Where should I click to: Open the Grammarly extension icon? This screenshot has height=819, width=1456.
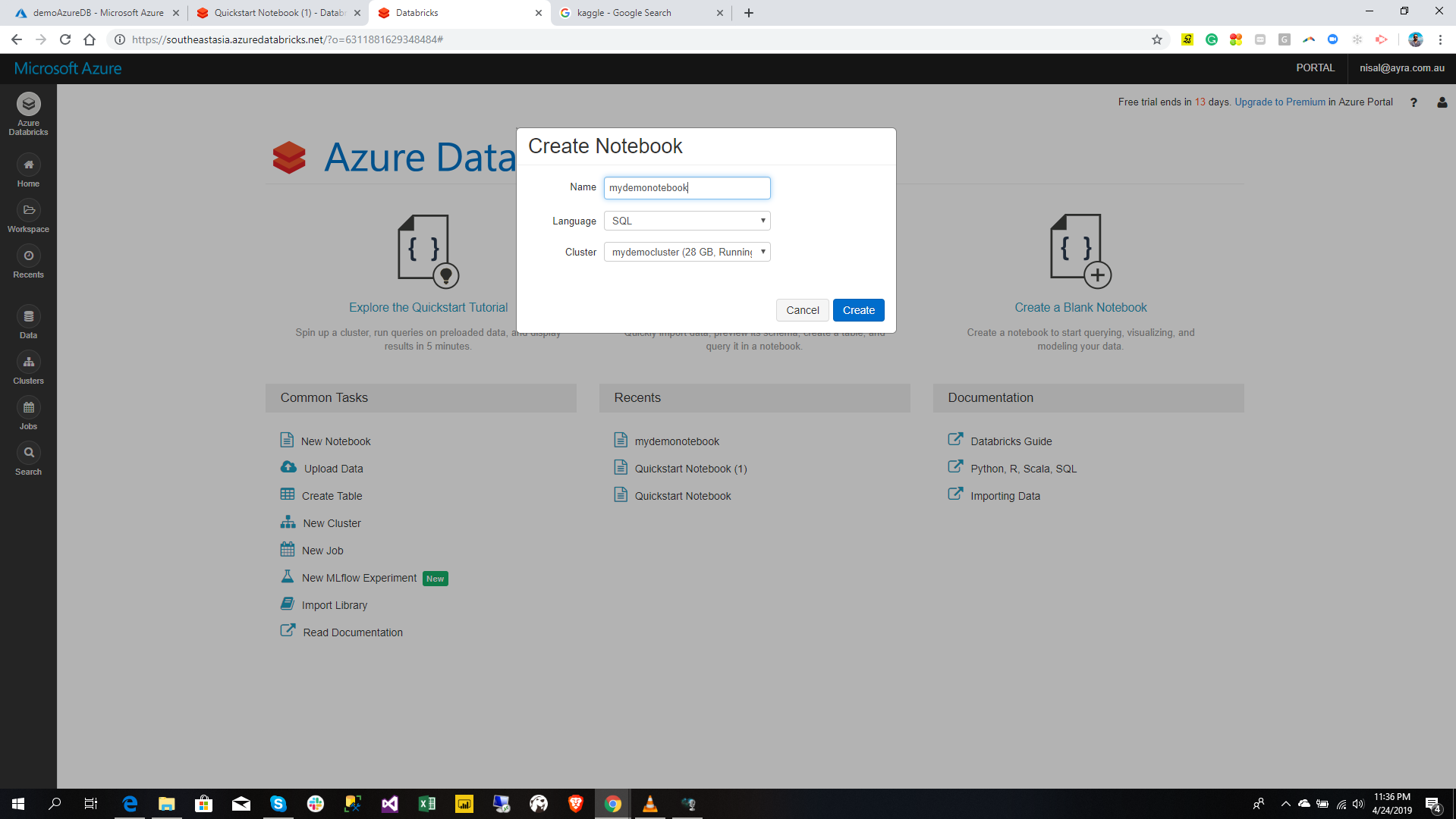tap(1212, 39)
